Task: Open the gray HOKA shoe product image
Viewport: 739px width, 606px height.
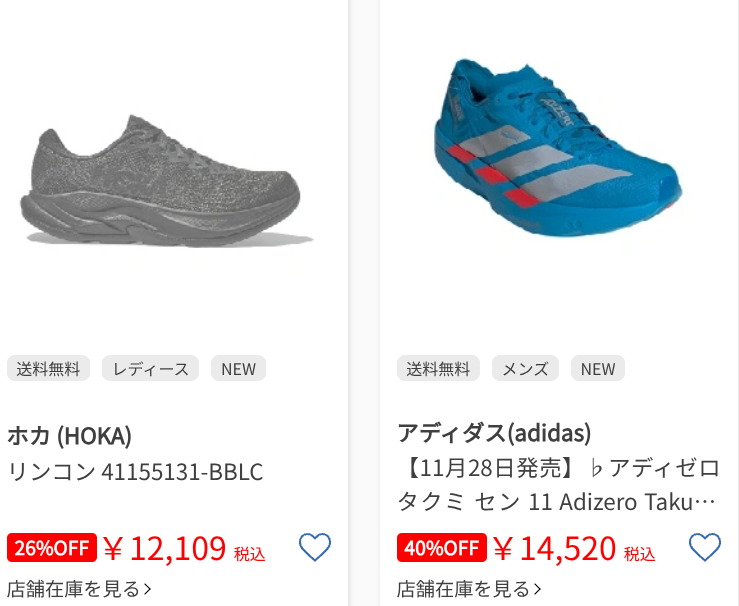Action: click(x=167, y=181)
